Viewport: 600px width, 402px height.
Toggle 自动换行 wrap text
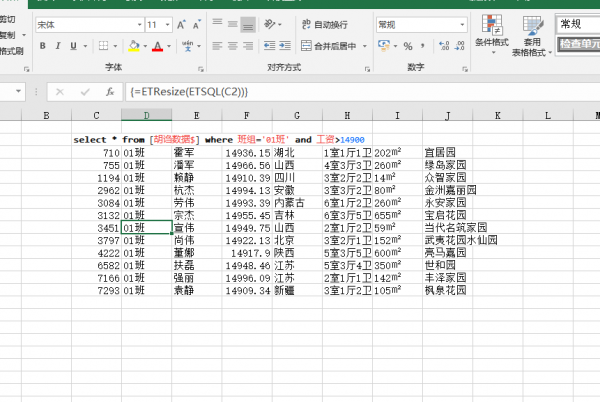click(324, 24)
